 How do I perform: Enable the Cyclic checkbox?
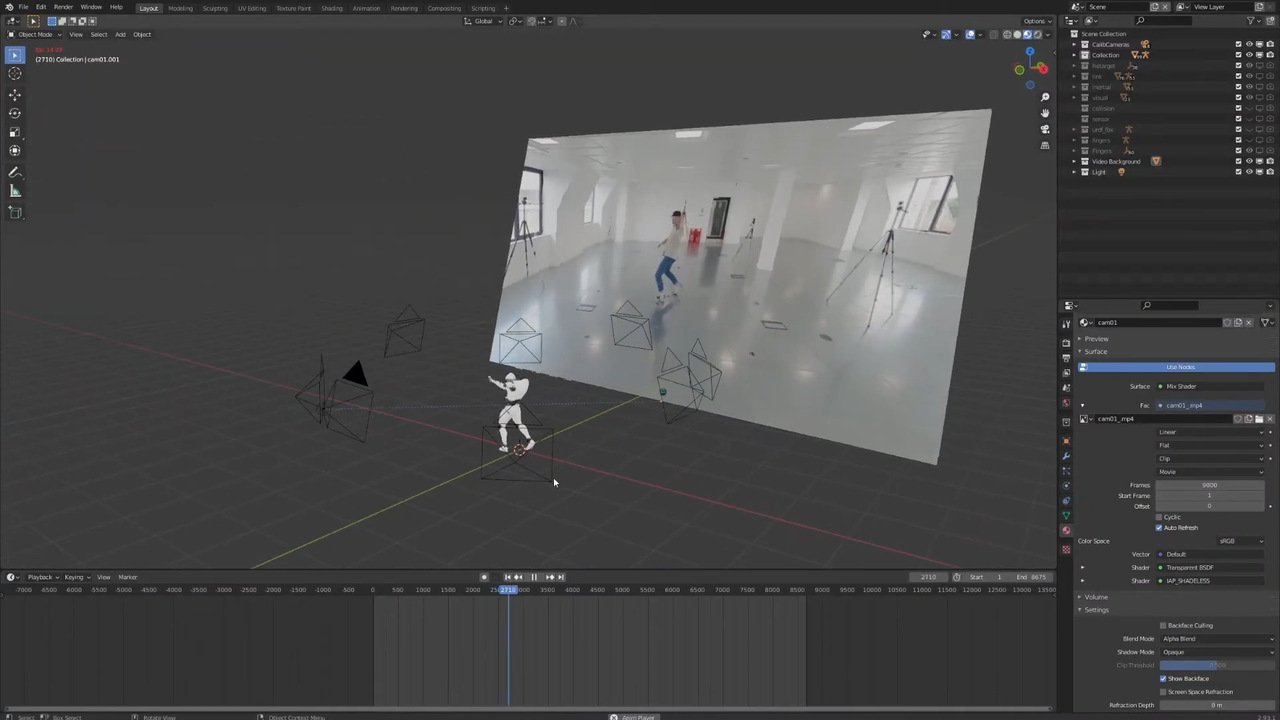[x=1161, y=517]
